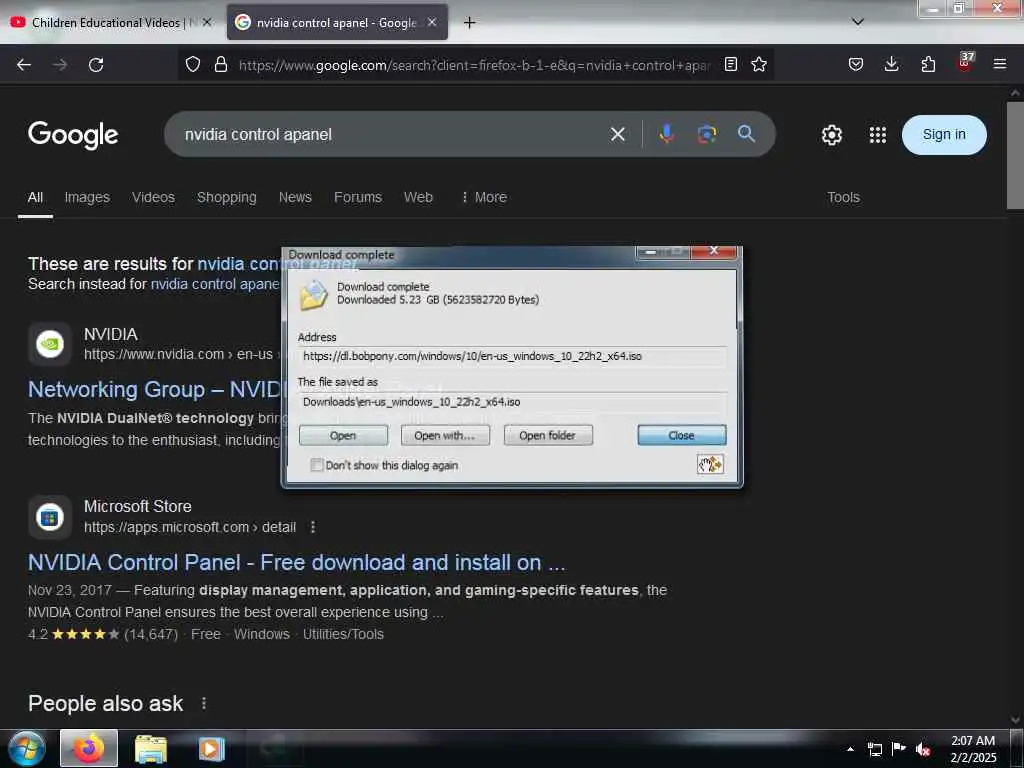Focus the Google search text field
Viewport: 1024px width, 768px height.
coord(392,135)
